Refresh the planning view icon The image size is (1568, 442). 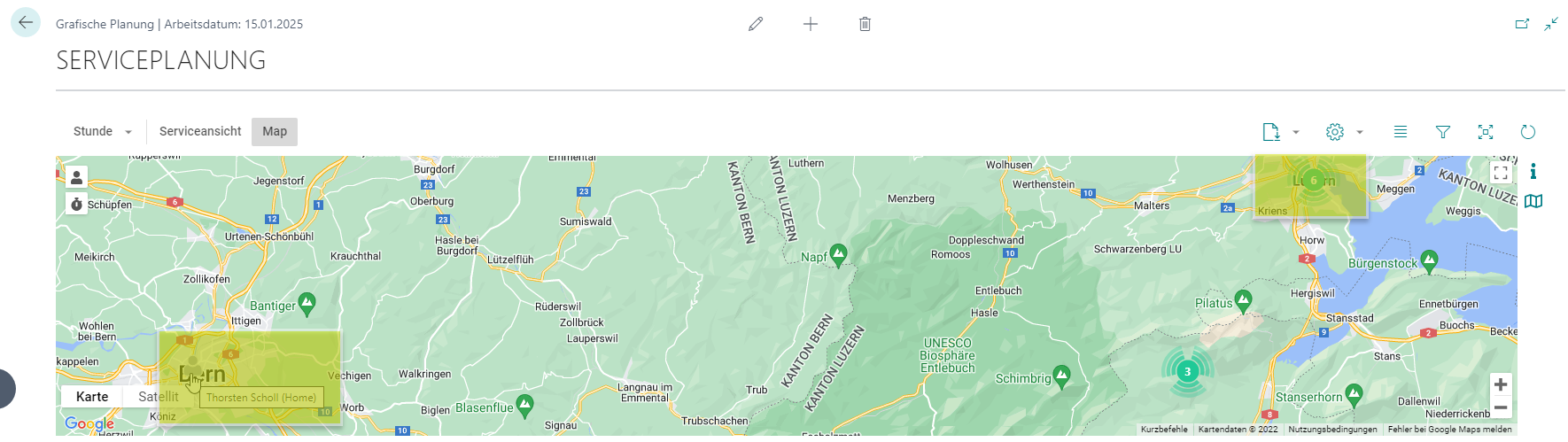1528,132
